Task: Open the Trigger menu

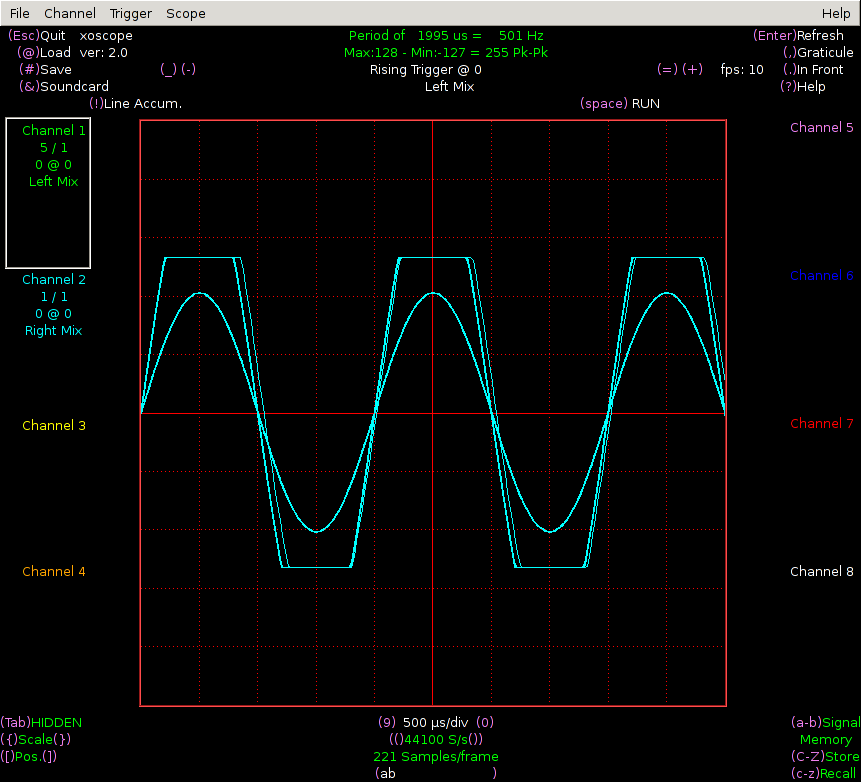Action: point(131,13)
